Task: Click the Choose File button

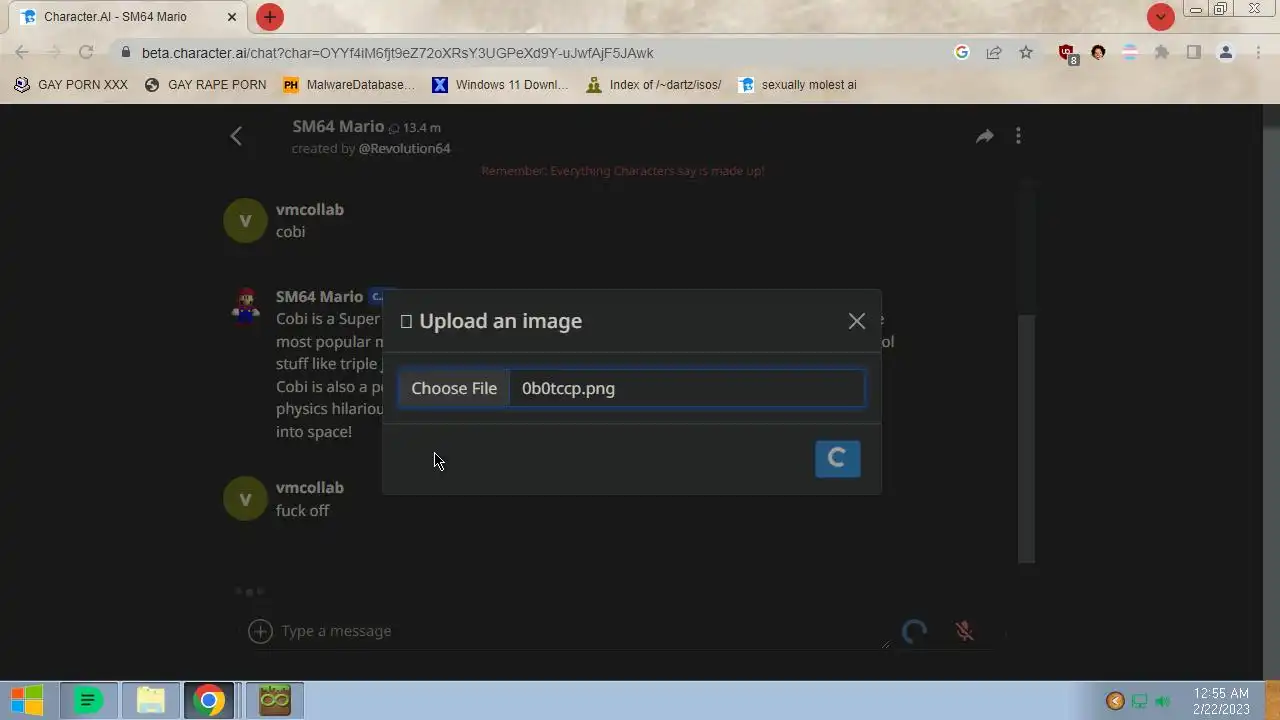Action: click(x=454, y=388)
